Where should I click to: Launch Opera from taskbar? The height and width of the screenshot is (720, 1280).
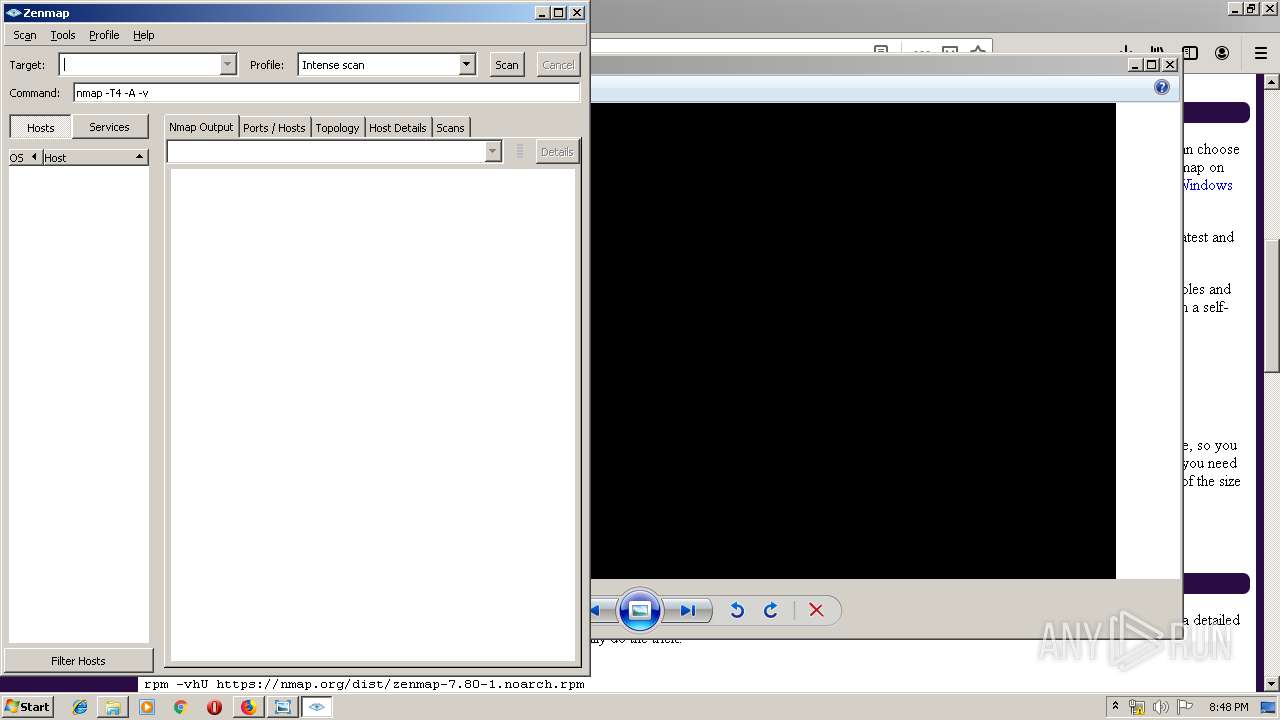point(214,707)
